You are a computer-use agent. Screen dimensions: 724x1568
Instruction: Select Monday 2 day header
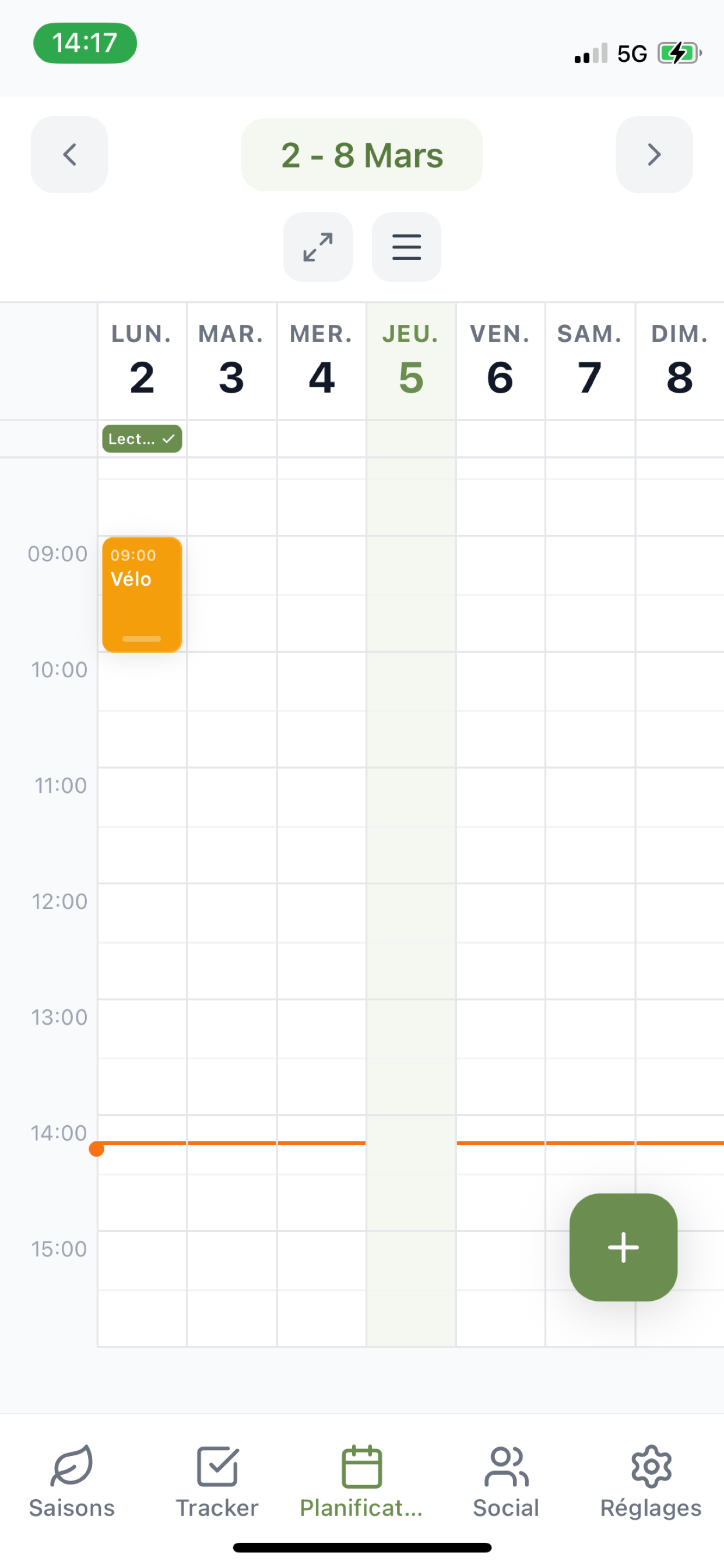coord(142,361)
